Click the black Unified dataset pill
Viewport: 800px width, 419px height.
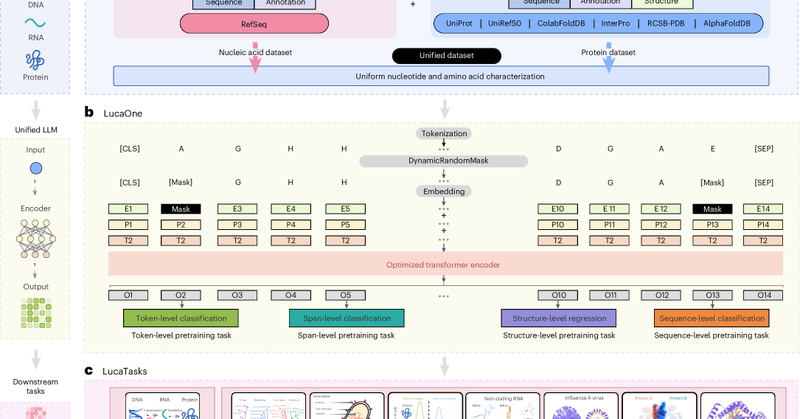(x=446, y=56)
